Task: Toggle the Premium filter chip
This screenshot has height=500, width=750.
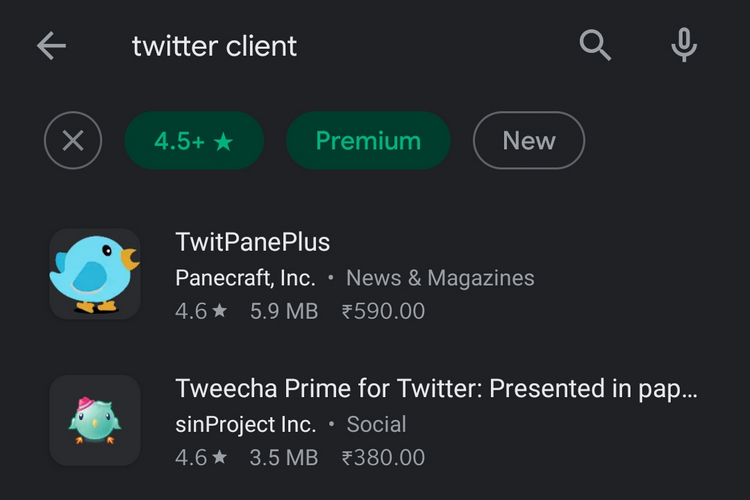Action: pos(368,141)
